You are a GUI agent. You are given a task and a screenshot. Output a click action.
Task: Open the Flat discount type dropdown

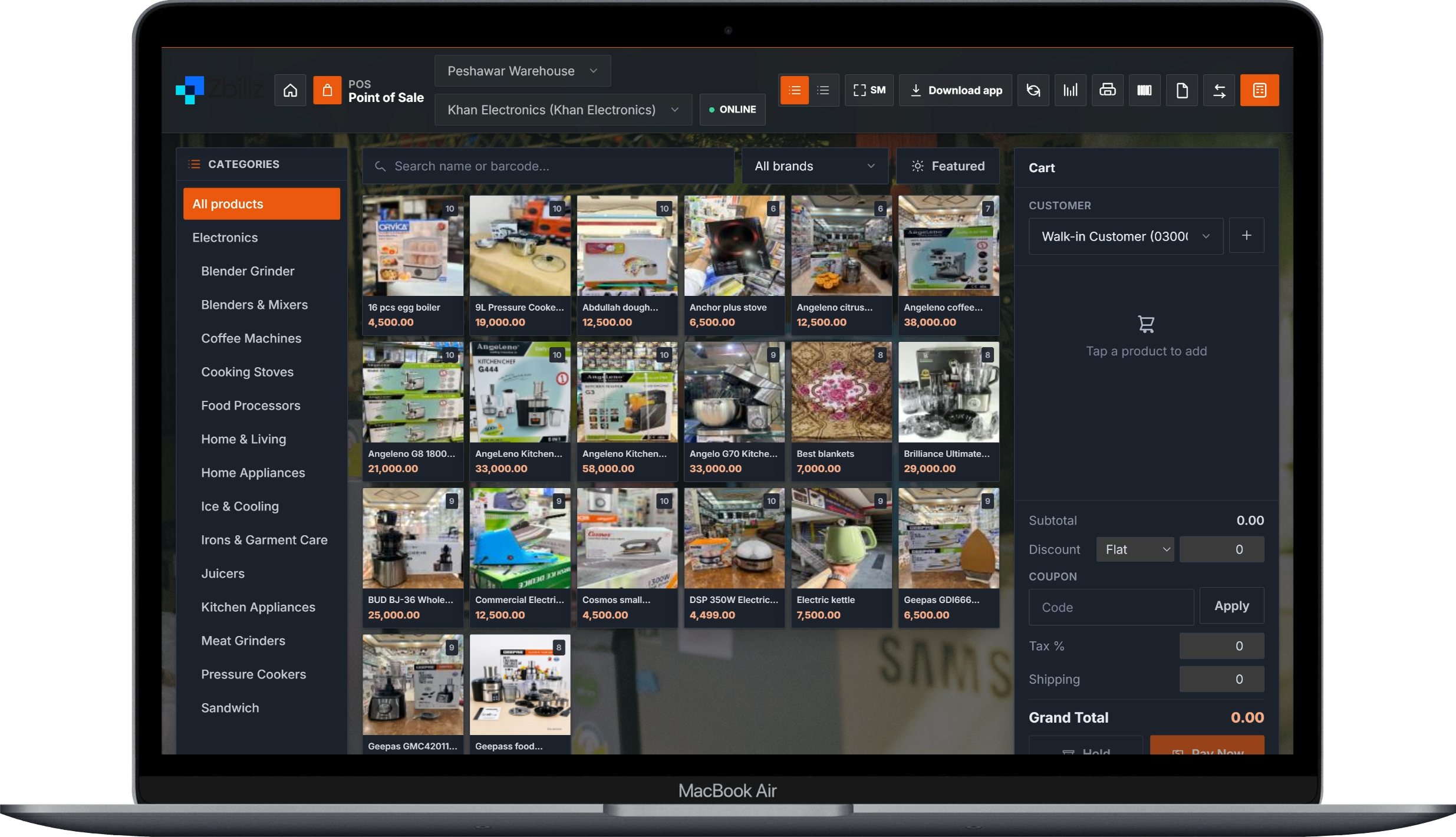pyautogui.click(x=1135, y=549)
